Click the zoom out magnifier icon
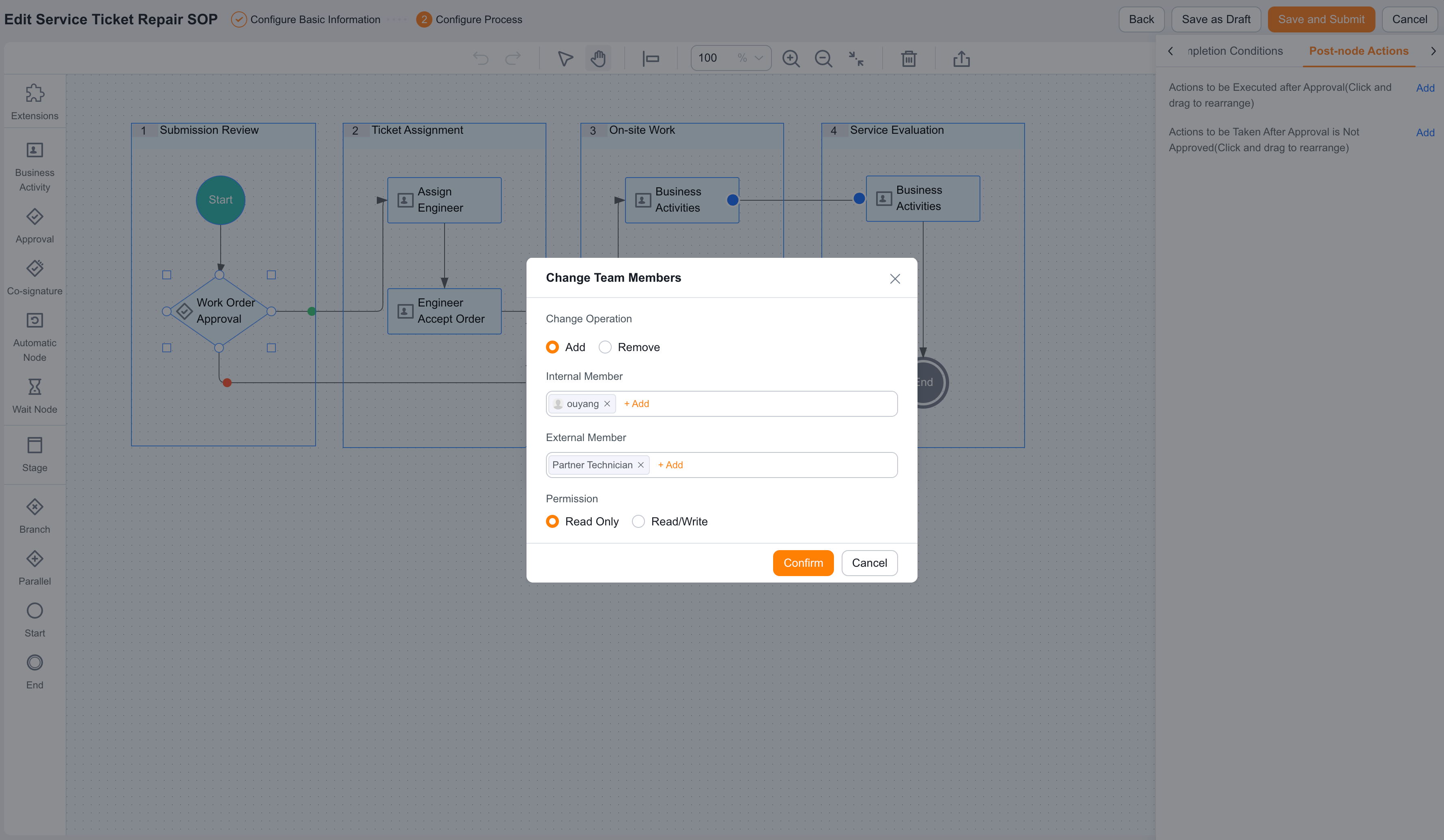Image resolution: width=1444 pixels, height=840 pixels. point(823,58)
